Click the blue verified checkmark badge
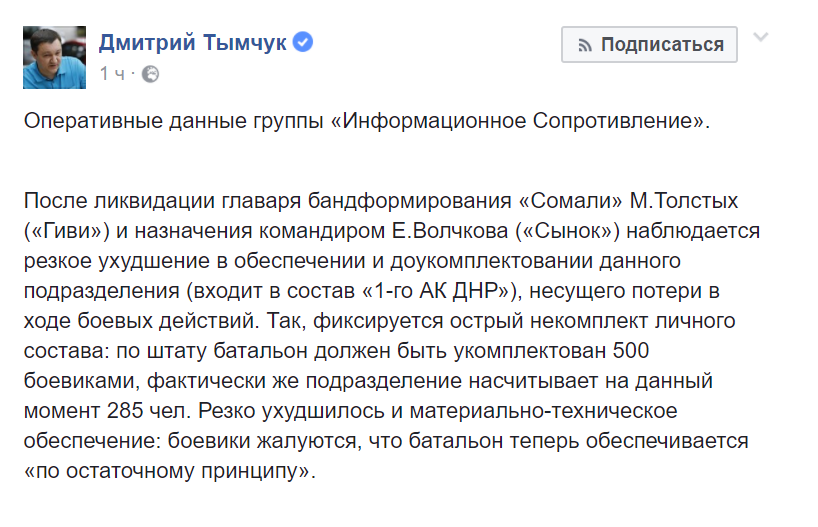The height and width of the screenshot is (527, 818). point(303,42)
